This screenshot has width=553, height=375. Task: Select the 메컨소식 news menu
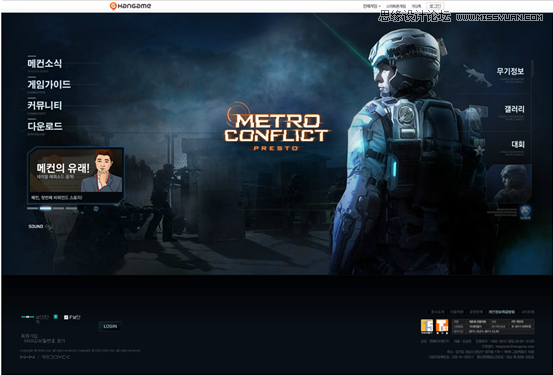[44, 63]
